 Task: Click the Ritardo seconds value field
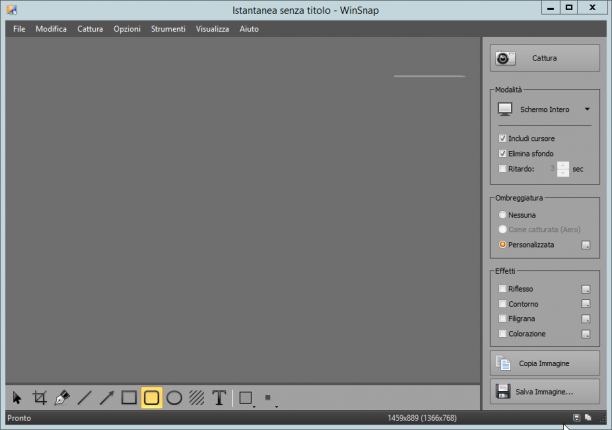[x=551, y=169]
